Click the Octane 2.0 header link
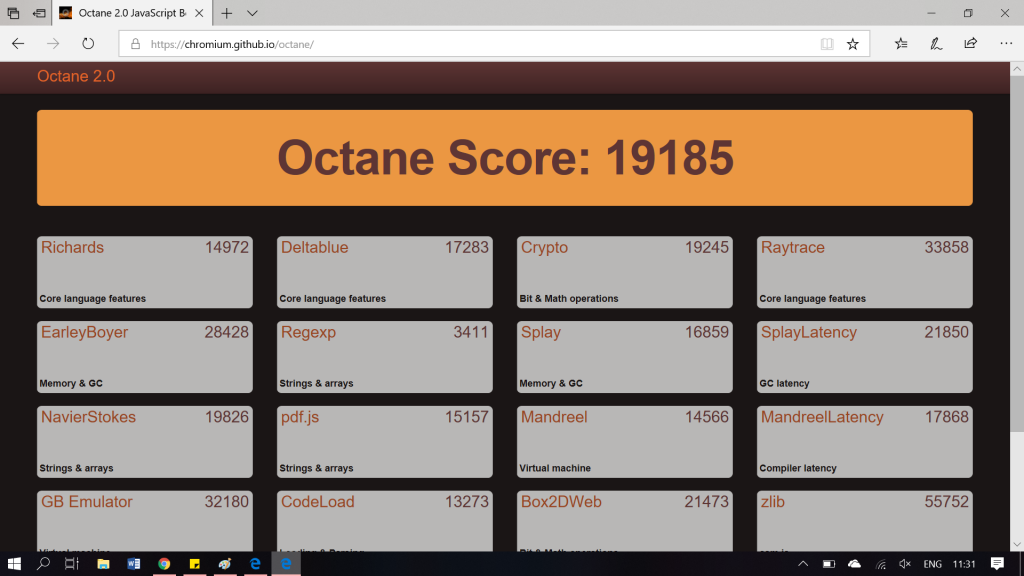1024x576 pixels. [76, 76]
